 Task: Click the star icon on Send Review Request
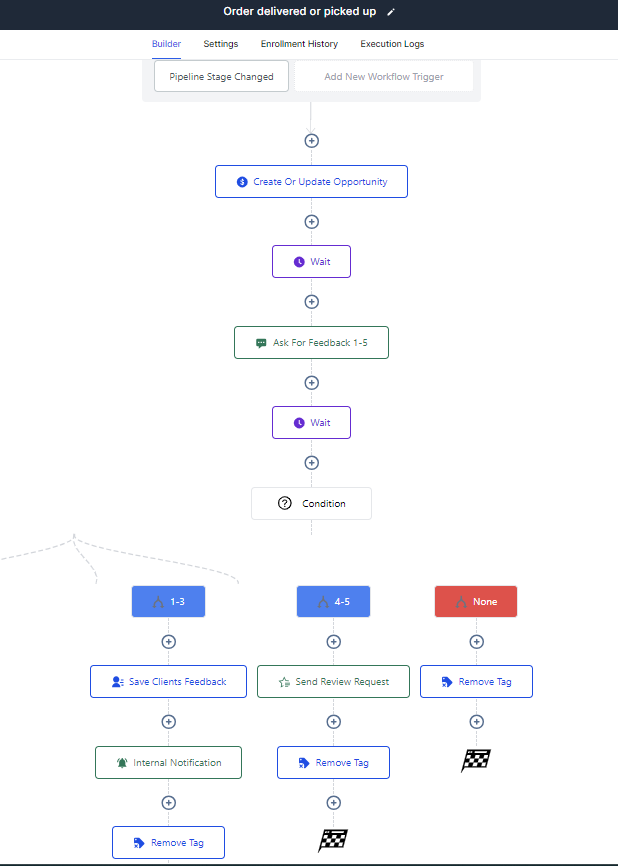pos(283,681)
